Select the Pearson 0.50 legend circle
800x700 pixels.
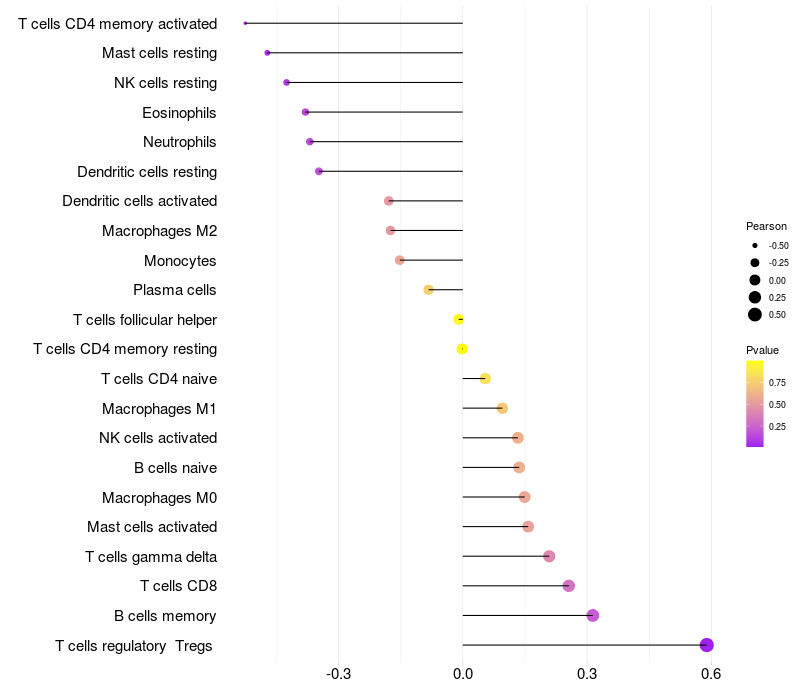[755, 315]
